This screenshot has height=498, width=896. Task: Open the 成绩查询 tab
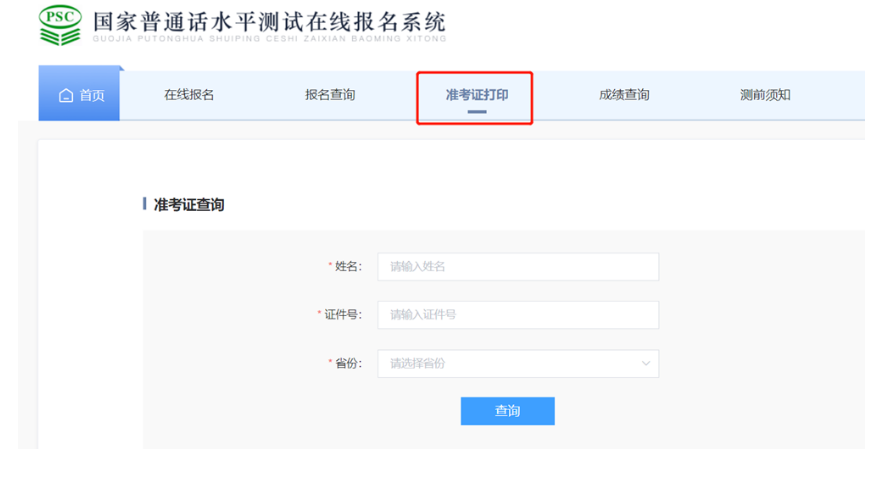click(x=624, y=95)
